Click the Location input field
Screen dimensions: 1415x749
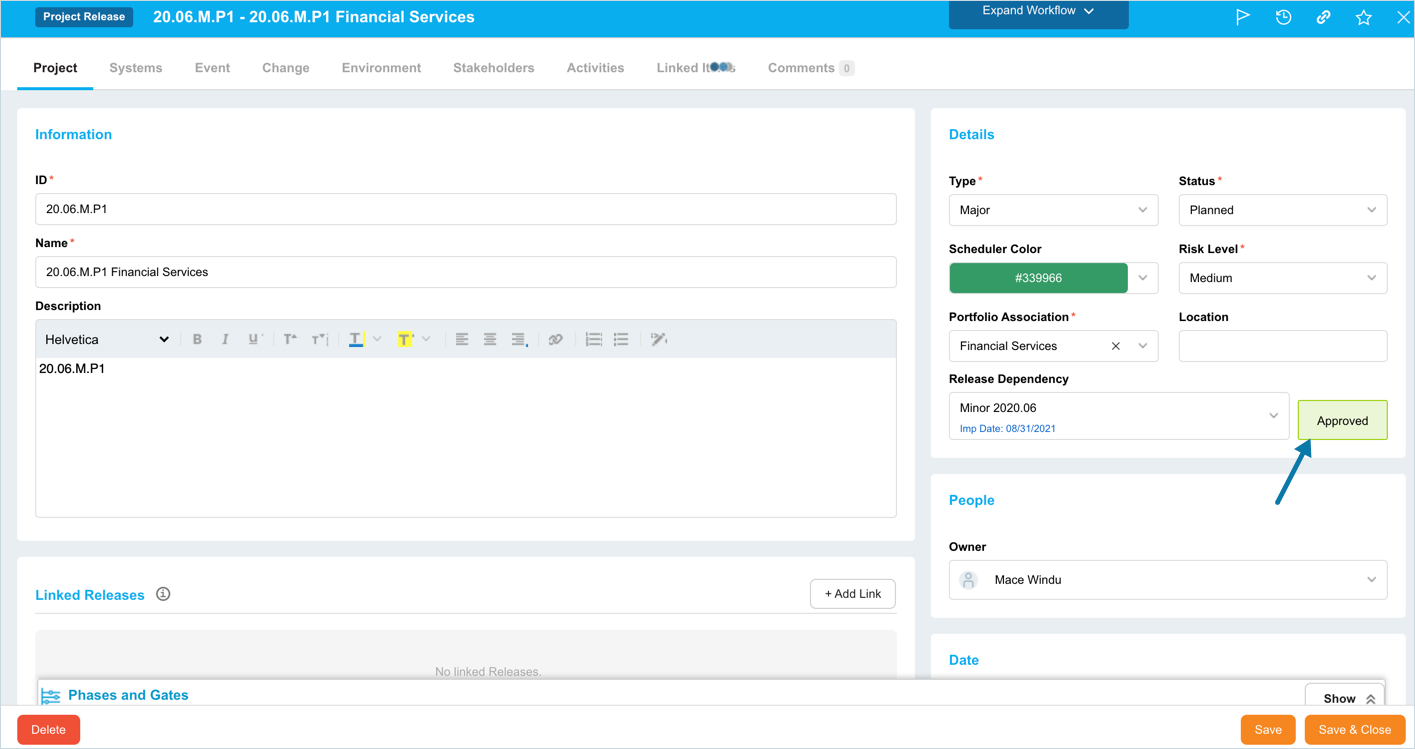[x=1282, y=346]
